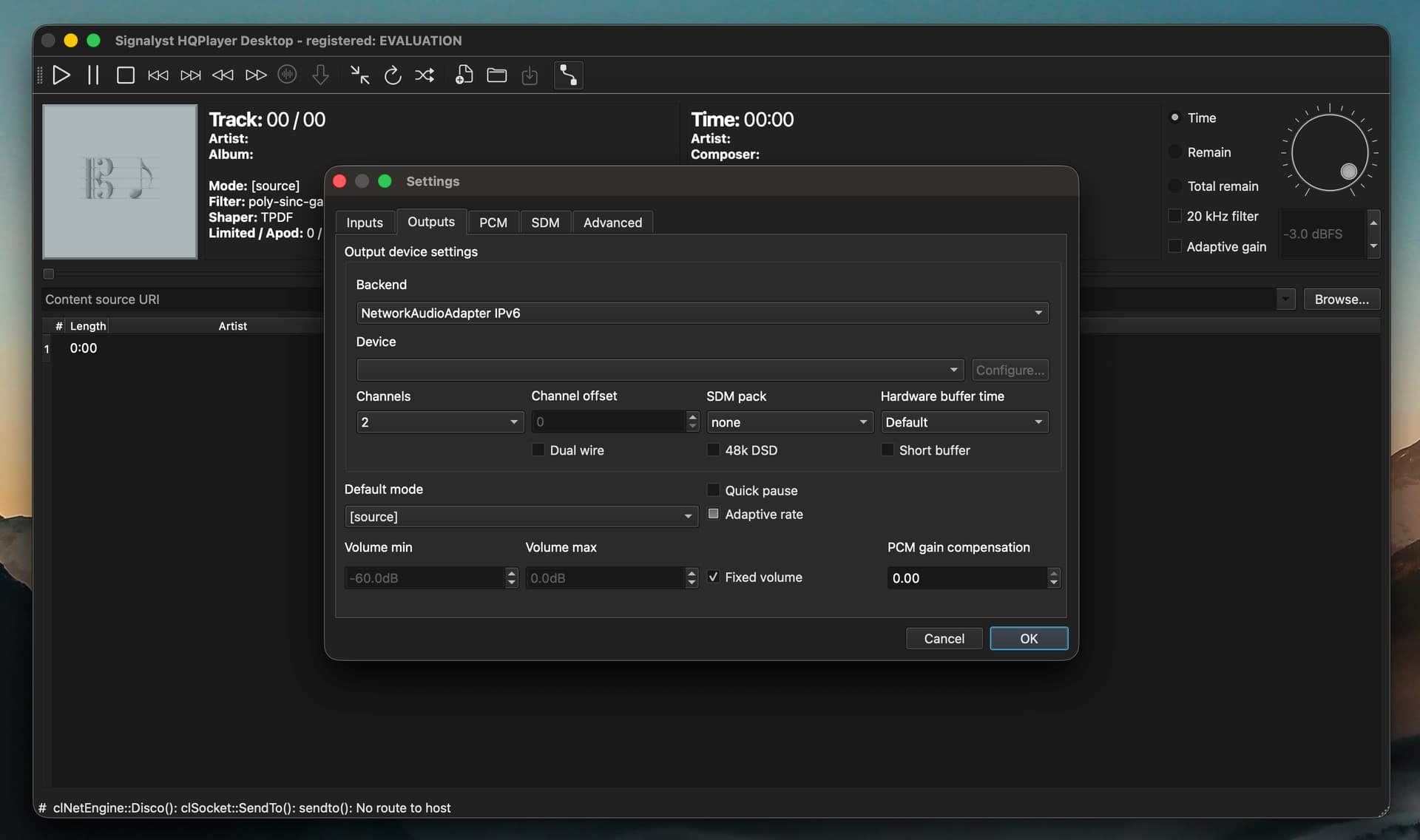Screen dimensions: 1420x840
Task: Open the Backend dropdown
Action: (701, 313)
